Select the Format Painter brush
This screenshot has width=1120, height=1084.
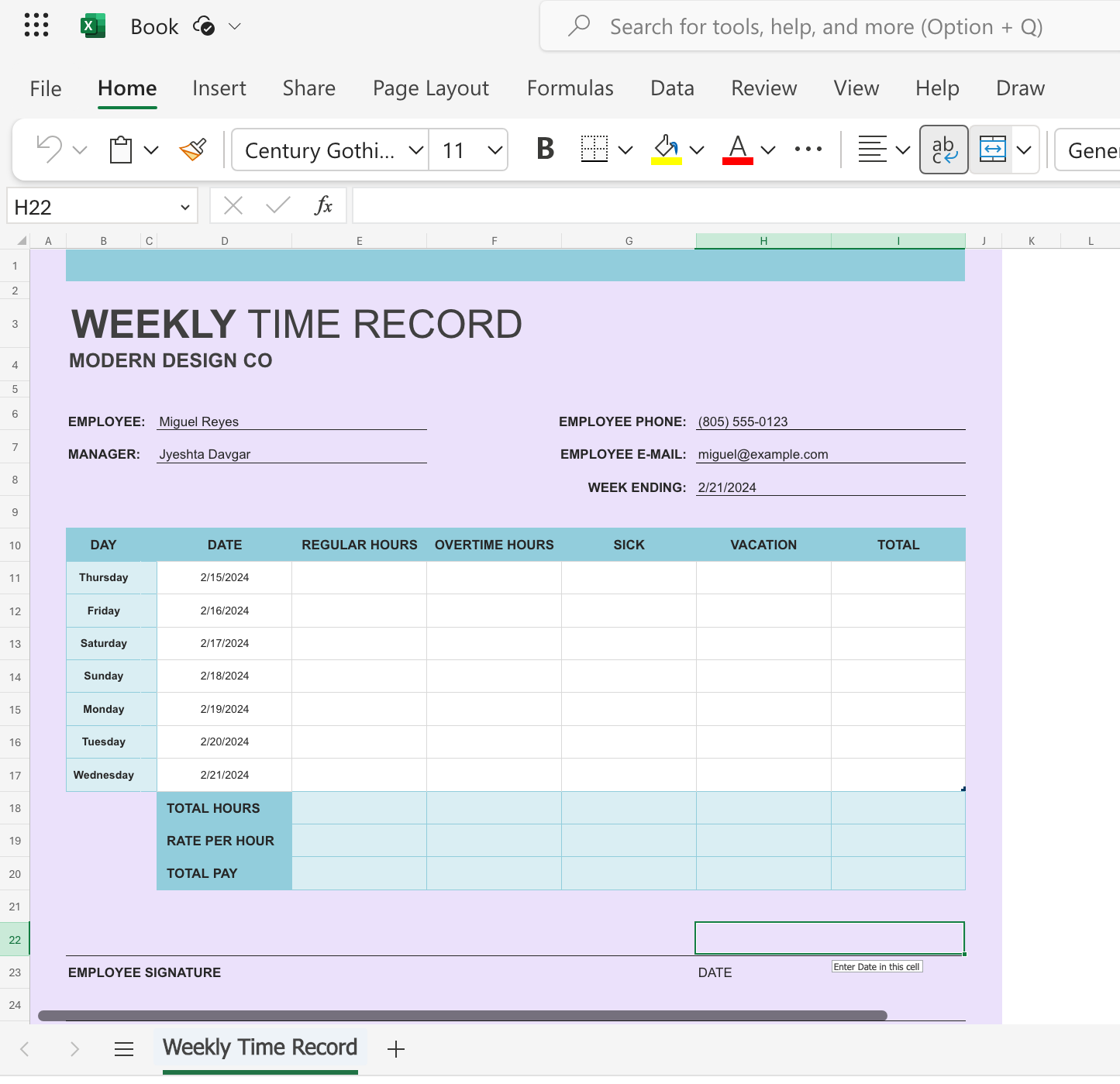point(193,150)
